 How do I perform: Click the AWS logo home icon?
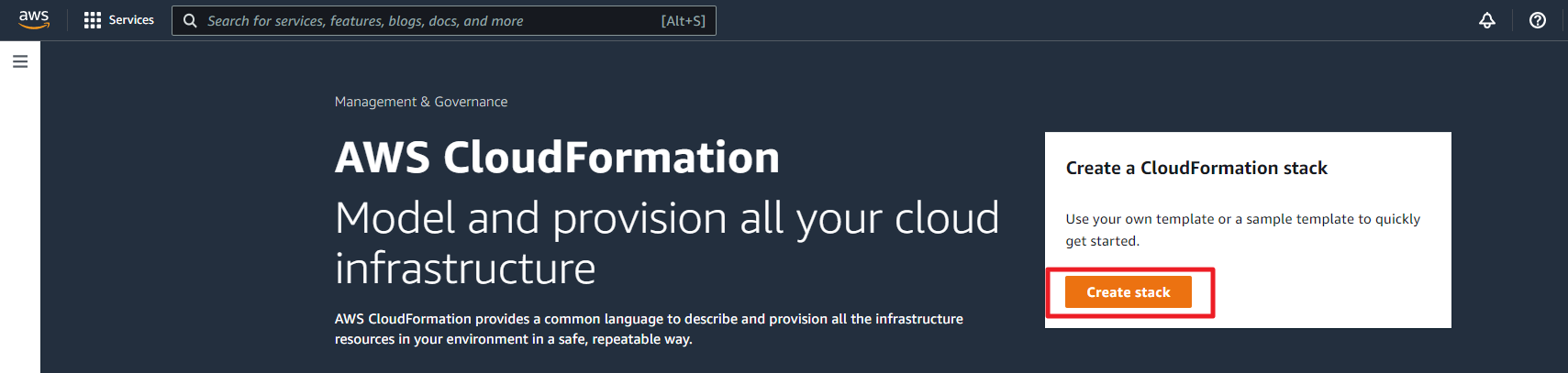(34, 19)
